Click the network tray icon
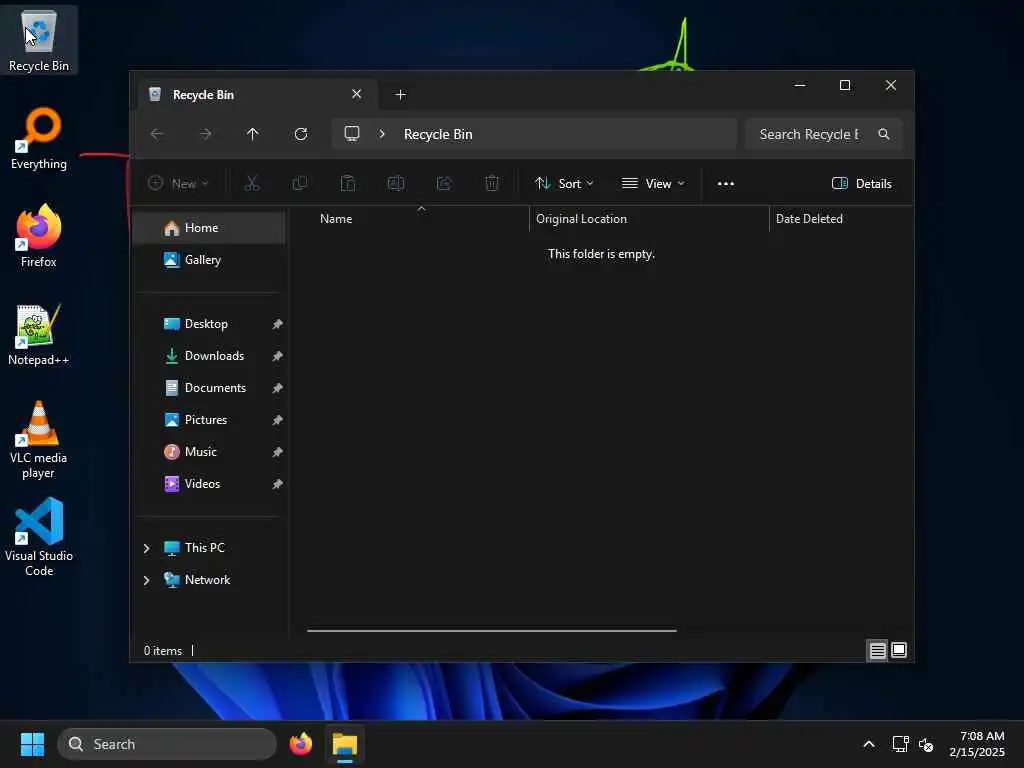 click(901, 744)
